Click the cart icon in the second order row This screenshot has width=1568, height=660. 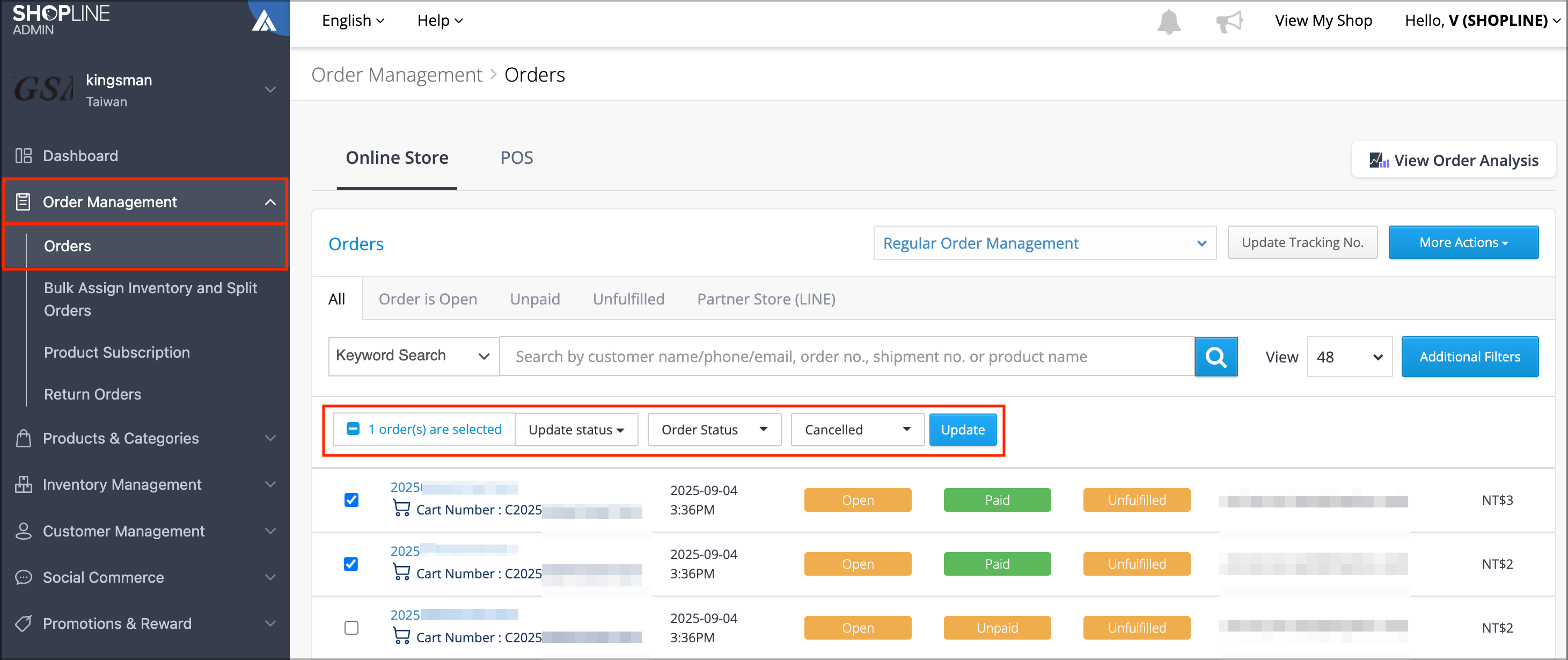click(x=401, y=572)
